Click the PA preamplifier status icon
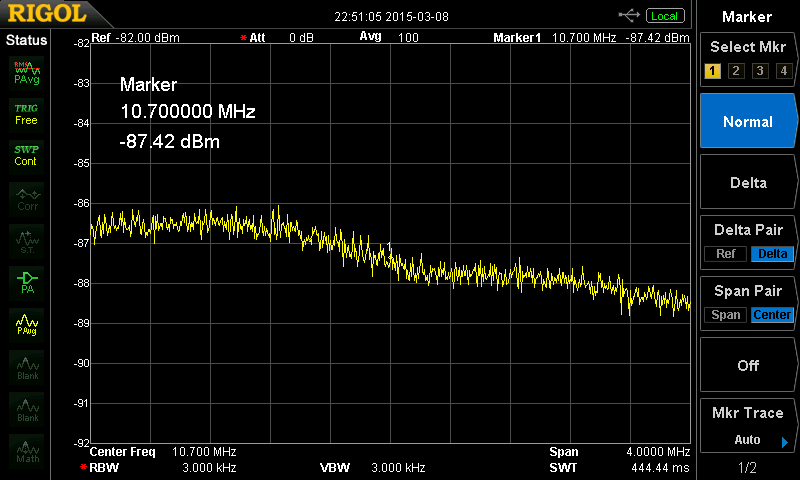 click(x=27, y=283)
